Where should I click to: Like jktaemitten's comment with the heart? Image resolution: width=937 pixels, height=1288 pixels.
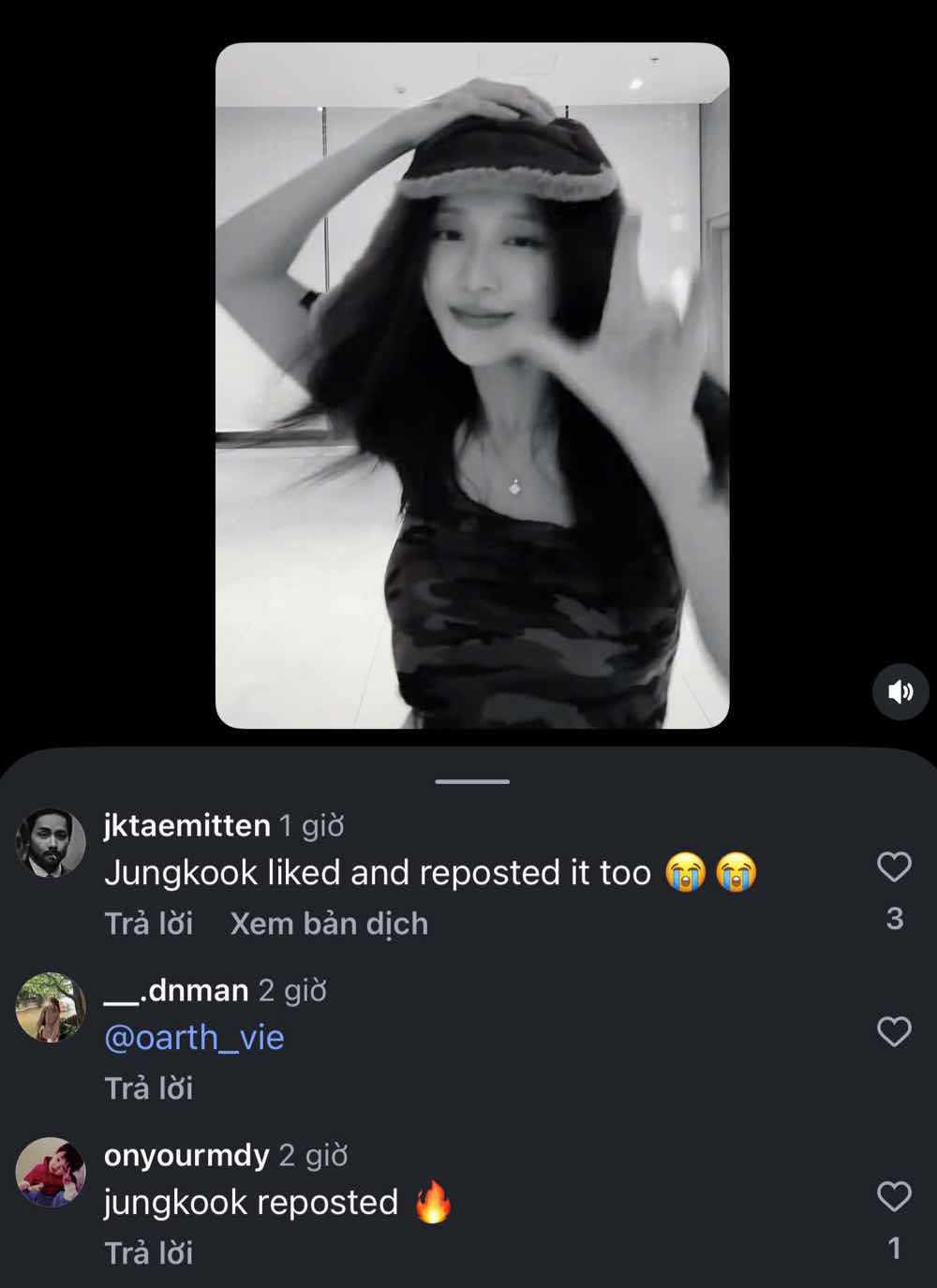click(894, 866)
